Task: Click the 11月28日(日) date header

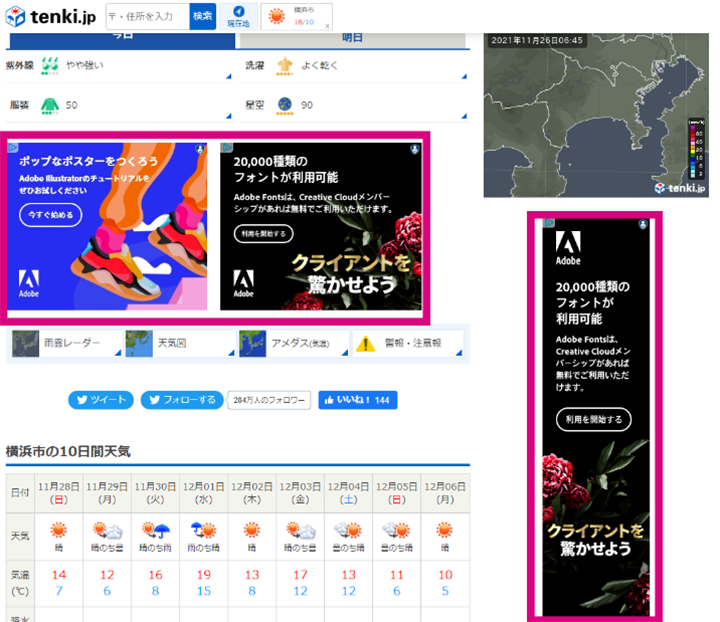Action: tap(59, 493)
